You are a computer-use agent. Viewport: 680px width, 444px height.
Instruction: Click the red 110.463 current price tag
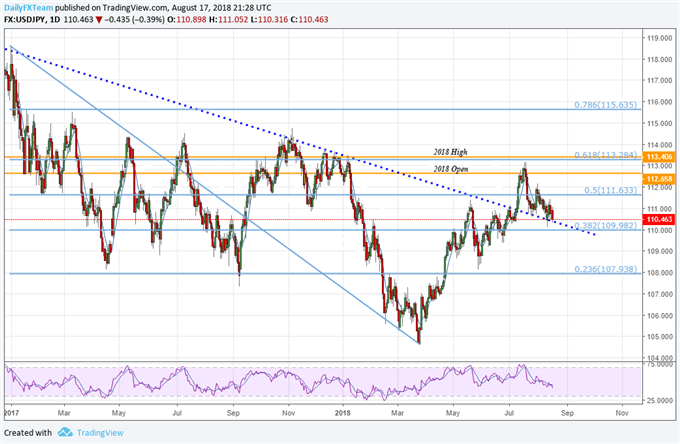[659, 219]
